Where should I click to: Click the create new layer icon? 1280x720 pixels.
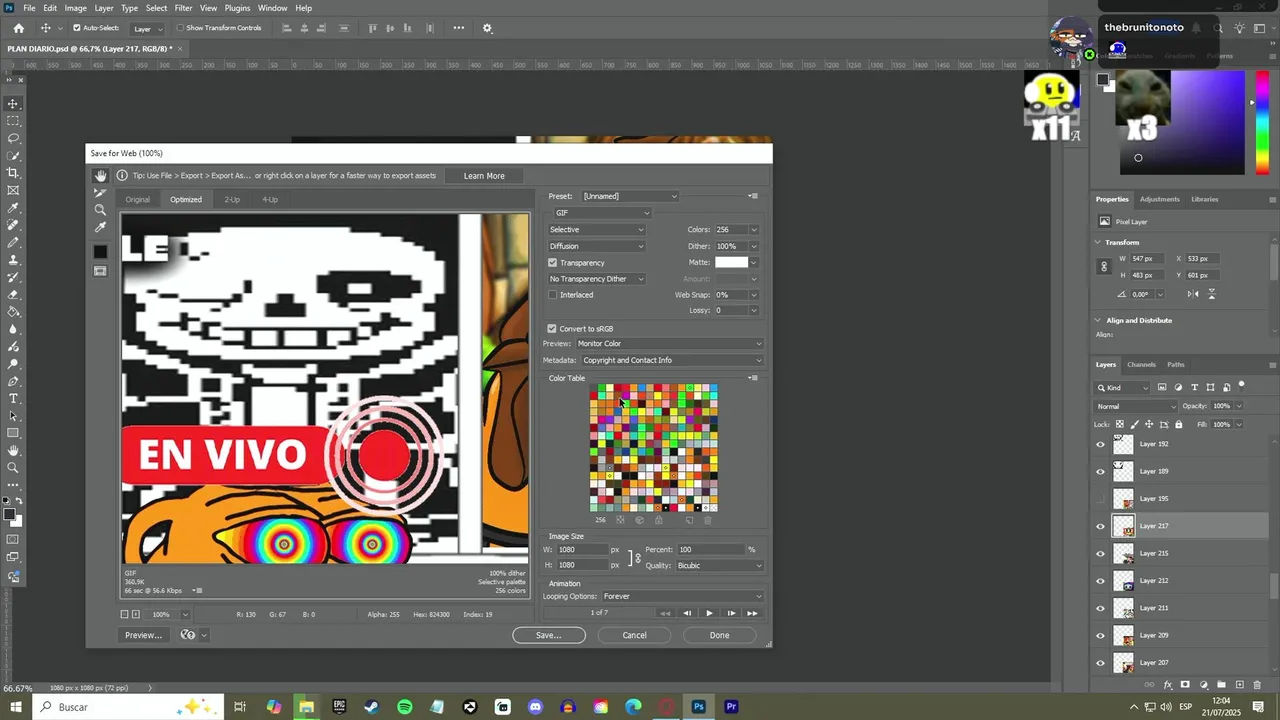click(x=1239, y=685)
